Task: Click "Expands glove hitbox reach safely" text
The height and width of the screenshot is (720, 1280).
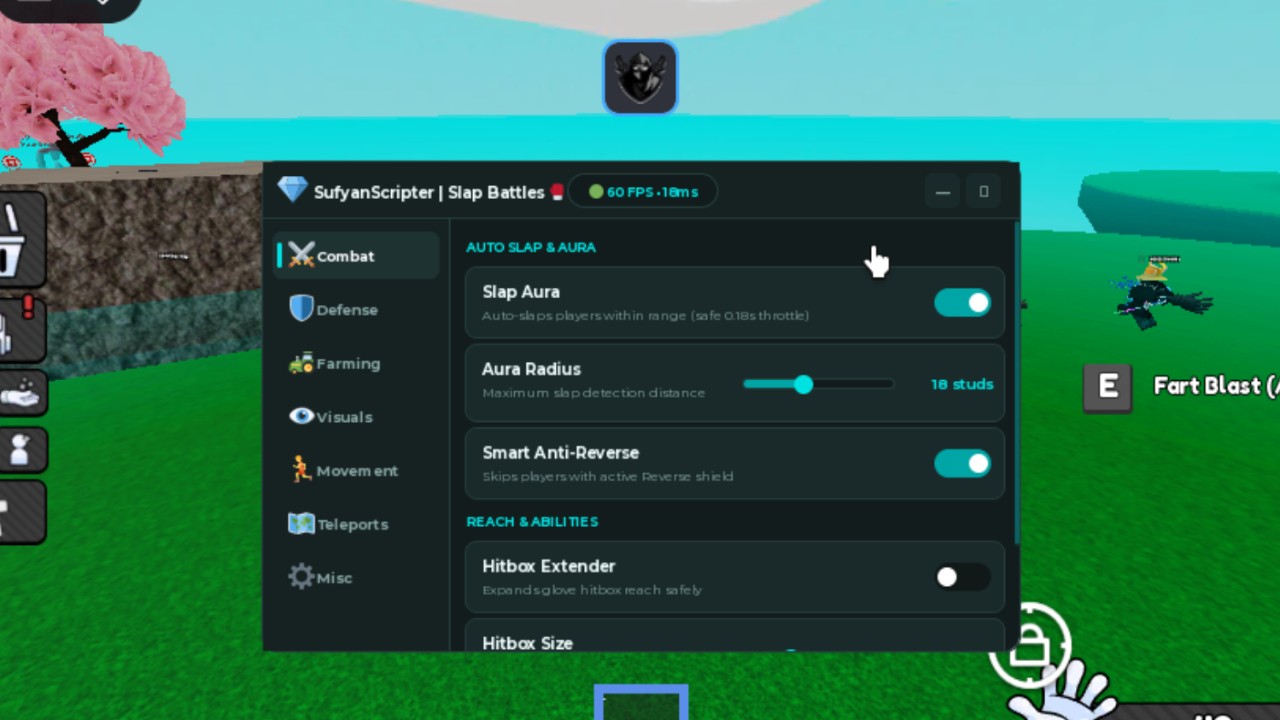Action: click(592, 590)
